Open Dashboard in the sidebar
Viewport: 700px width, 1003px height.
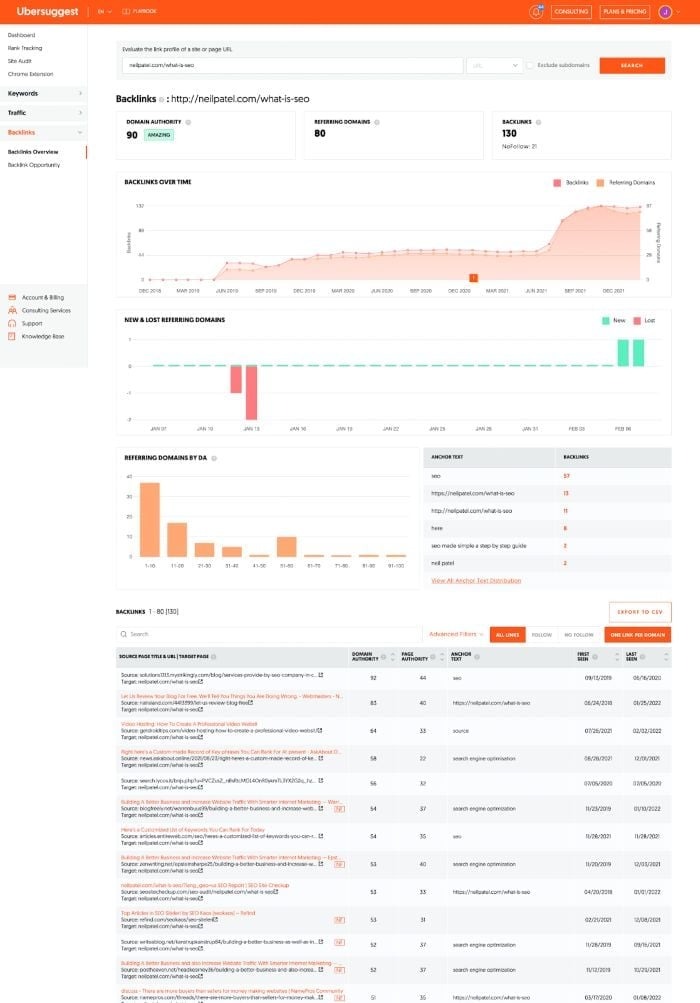[22, 35]
